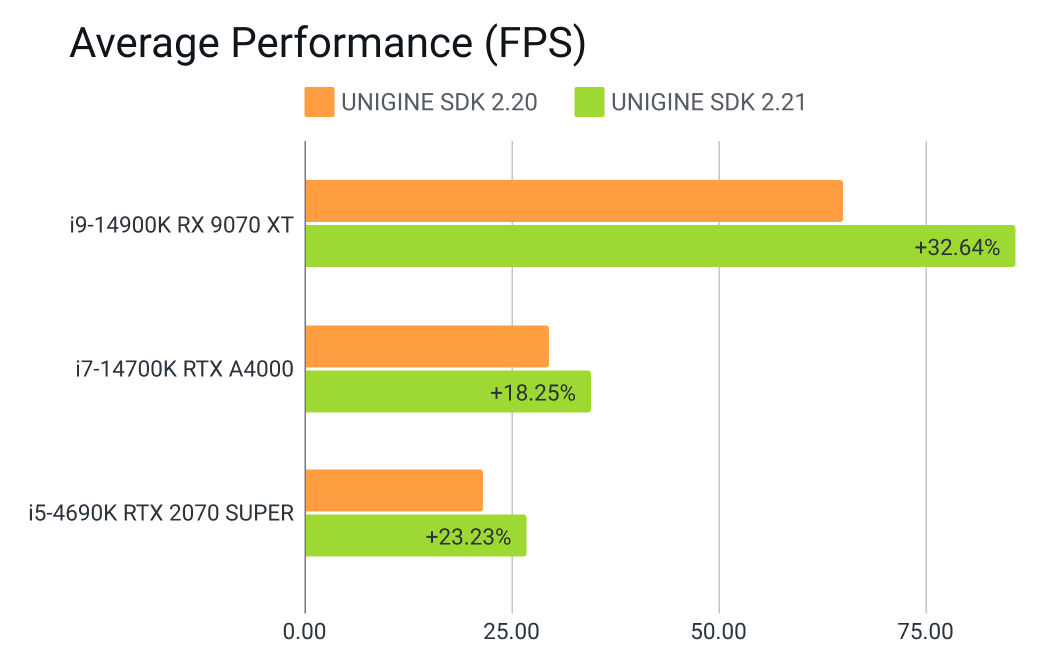Click the +18.25% data label
Viewport: 1056px width, 657px height.
[533, 393]
